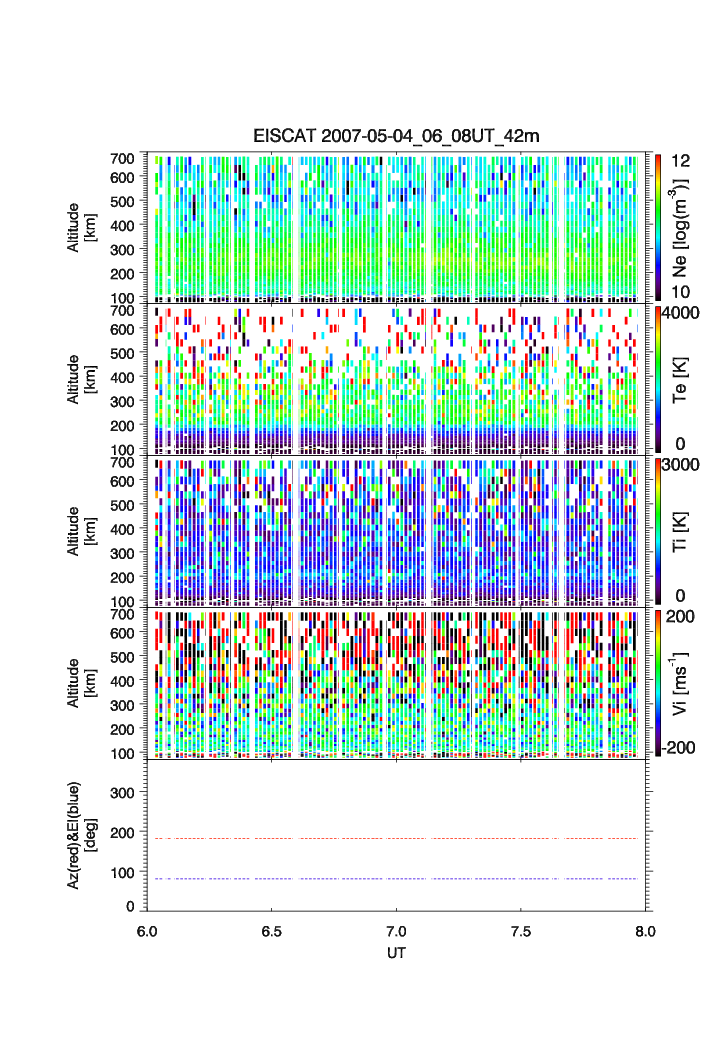Select the electron temperature heatmap panel
Viewport: 708px width, 1063px height.
click(x=396, y=379)
